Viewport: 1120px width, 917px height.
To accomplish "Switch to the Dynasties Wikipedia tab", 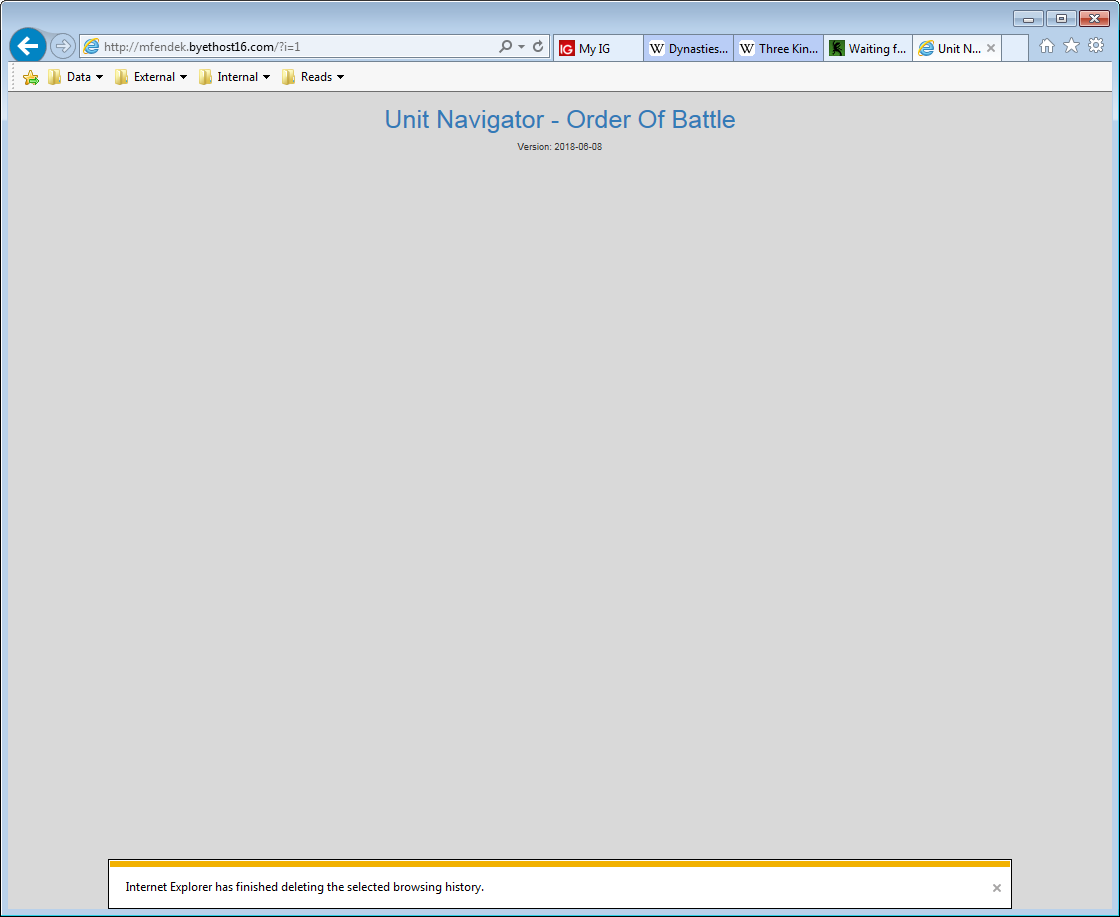I will tap(688, 48).
